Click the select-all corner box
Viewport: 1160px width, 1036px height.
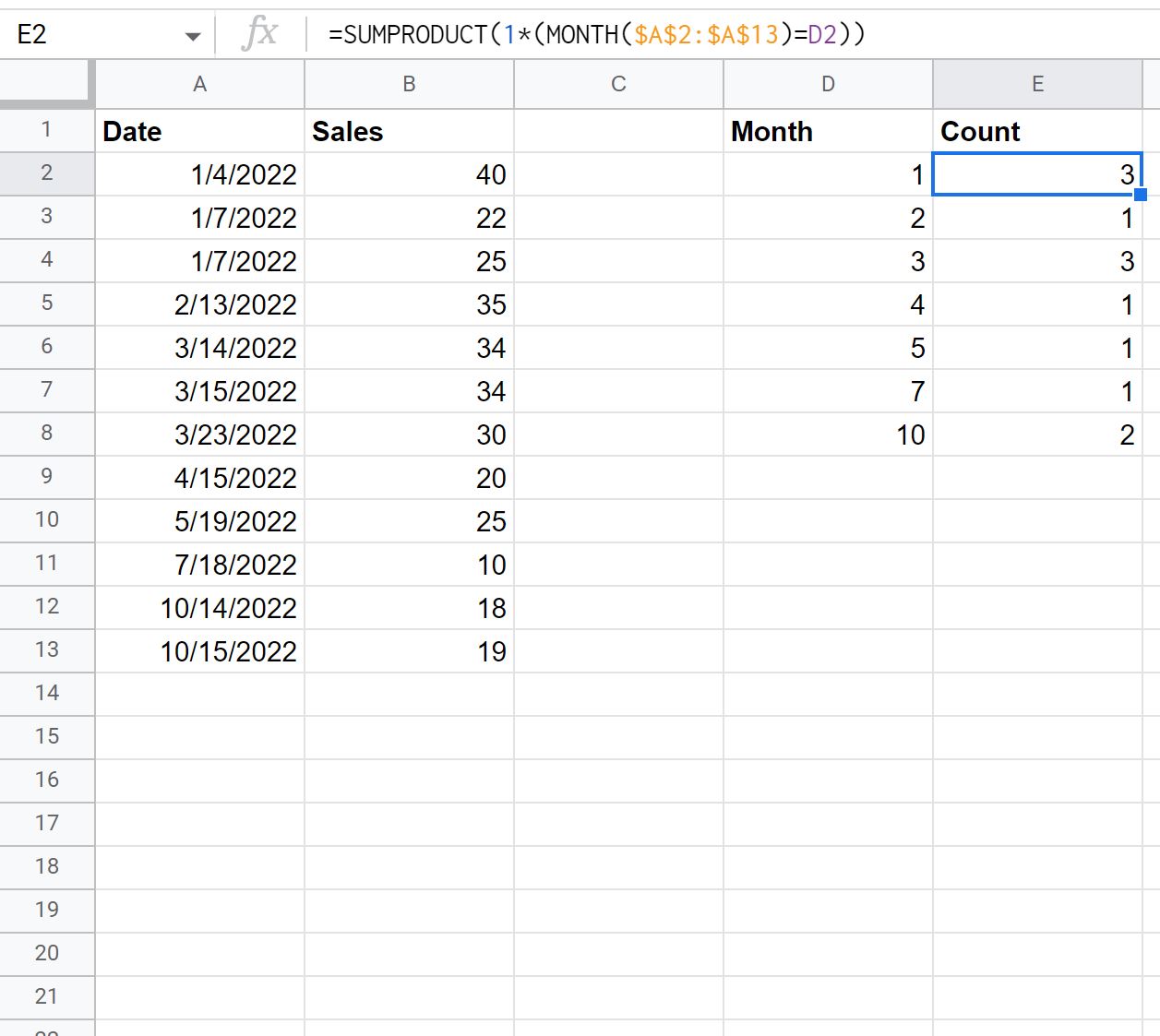pos(46,83)
